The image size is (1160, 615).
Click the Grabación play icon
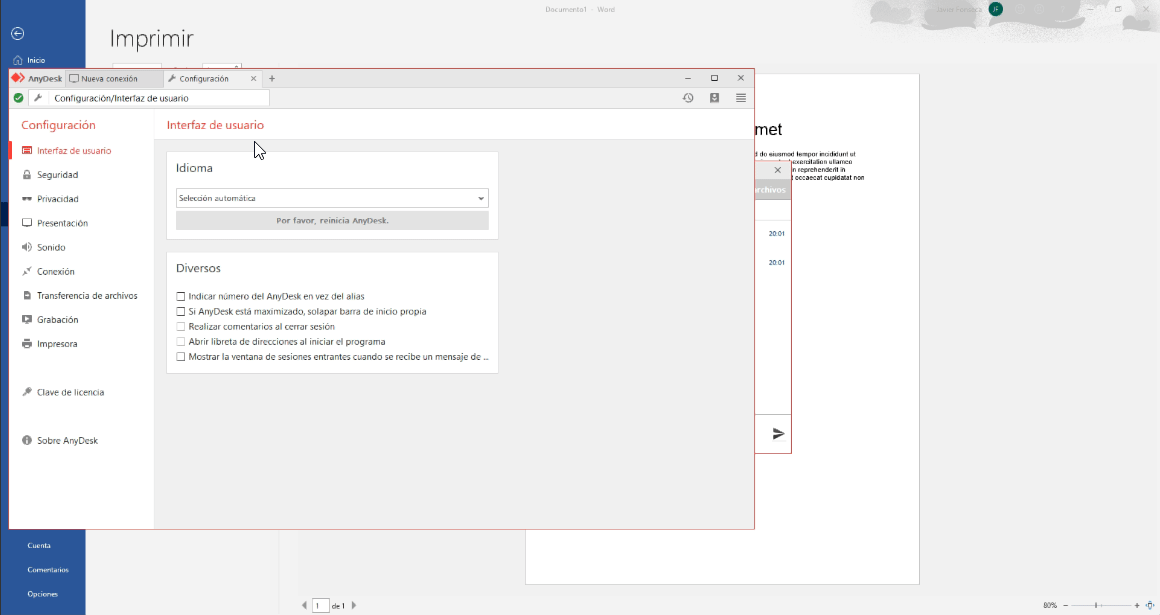click(x=27, y=320)
